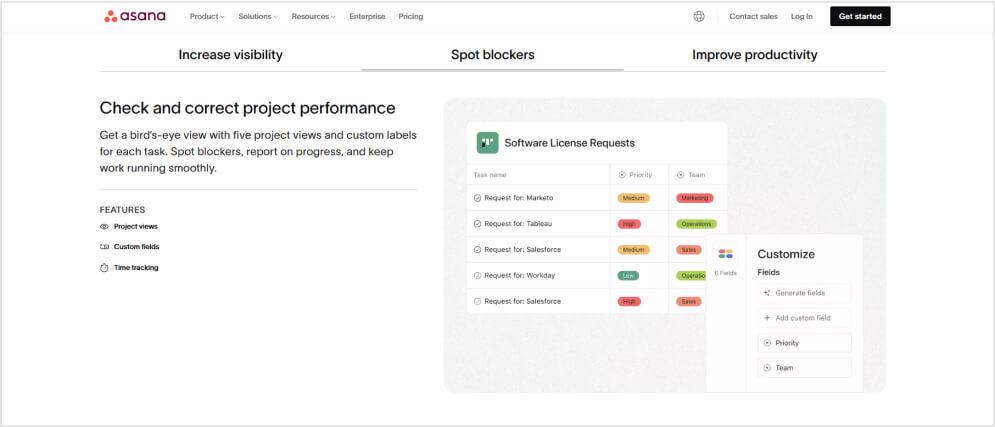The image size is (995, 427).
Task: Click the Custom fields icon
Action: (x=105, y=247)
